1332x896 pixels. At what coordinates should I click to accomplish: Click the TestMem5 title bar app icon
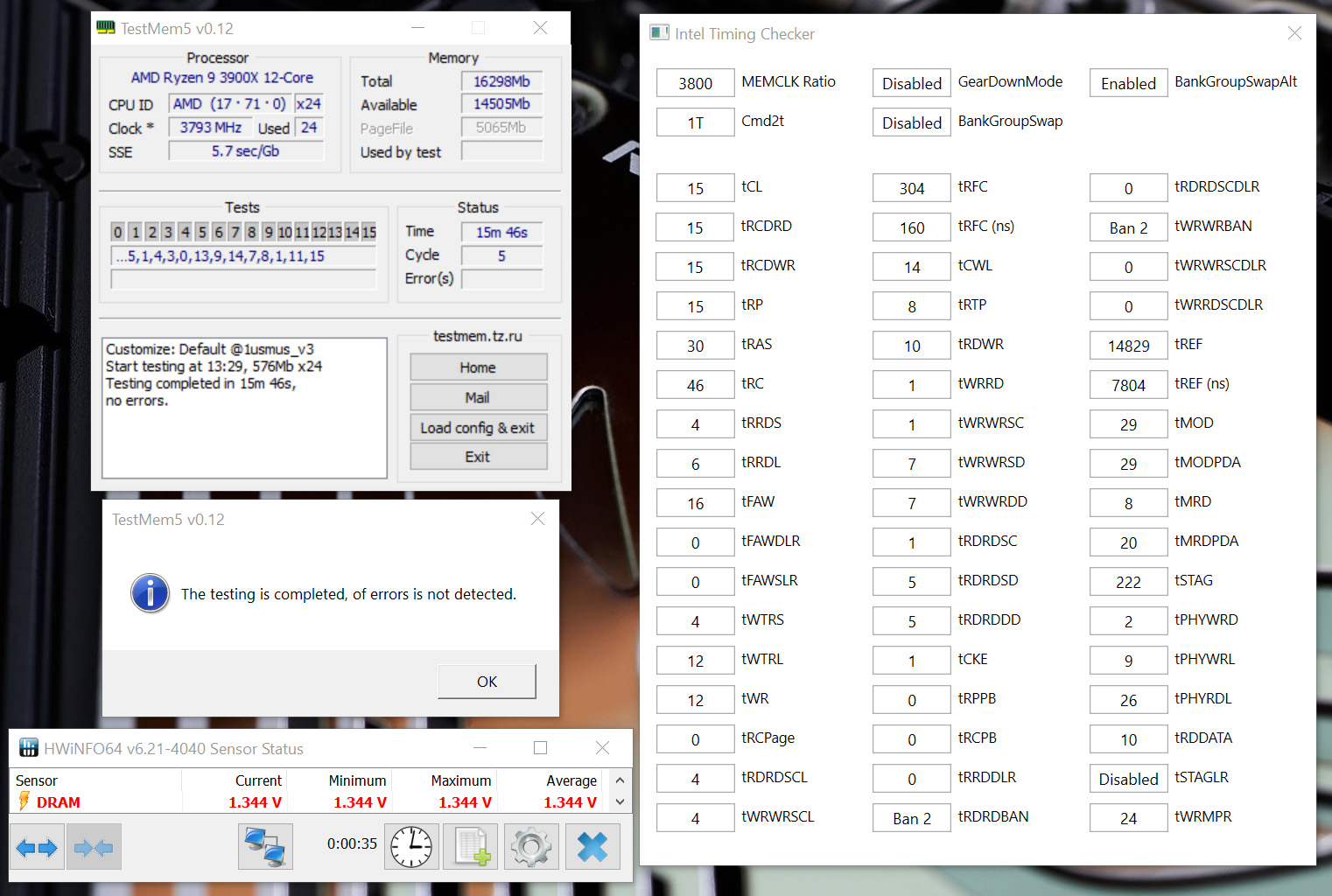(106, 28)
